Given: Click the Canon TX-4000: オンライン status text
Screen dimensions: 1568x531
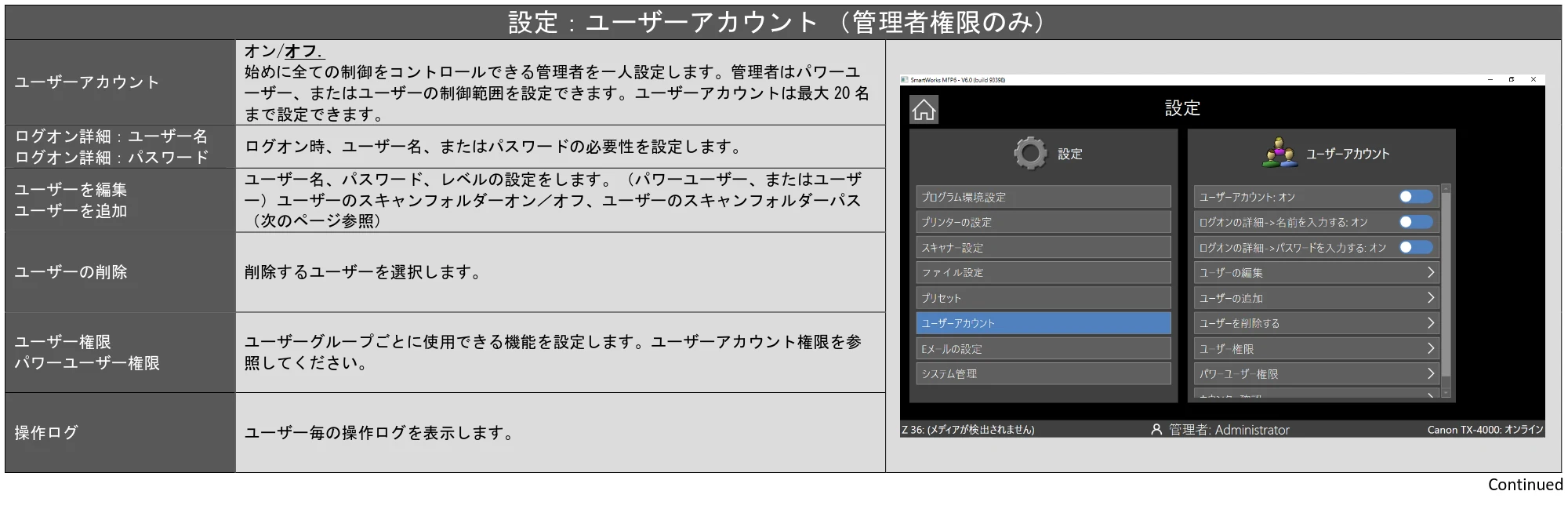Looking at the screenshot, I should click(x=1485, y=430).
